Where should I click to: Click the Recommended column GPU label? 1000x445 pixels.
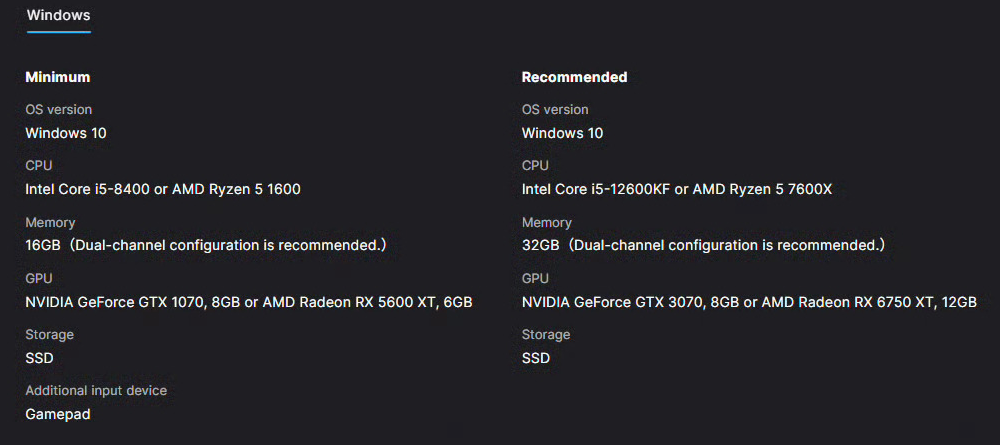pyautogui.click(x=535, y=279)
